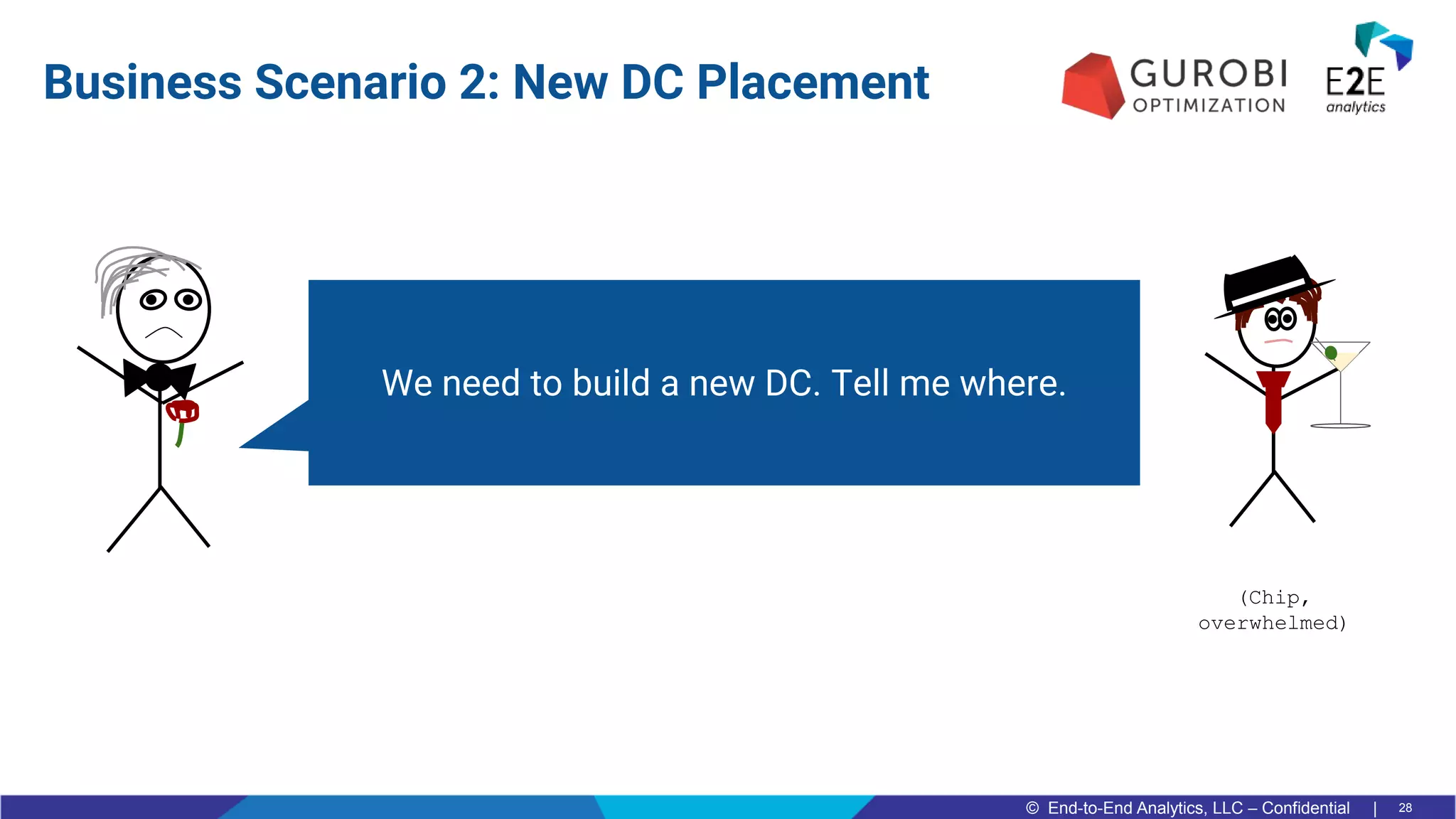The height and width of the screenshot is (819, 1456).
Task: Click the slide number 28
Action: point(1405,808)
